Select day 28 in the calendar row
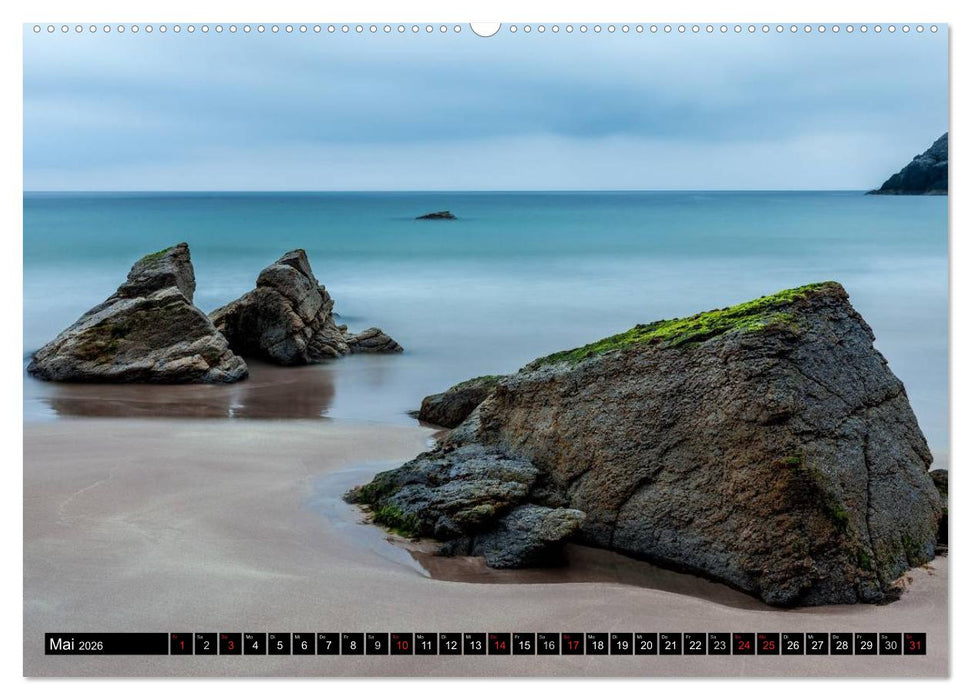Screen dimensions: 971x700 click(x=841, y=645)
